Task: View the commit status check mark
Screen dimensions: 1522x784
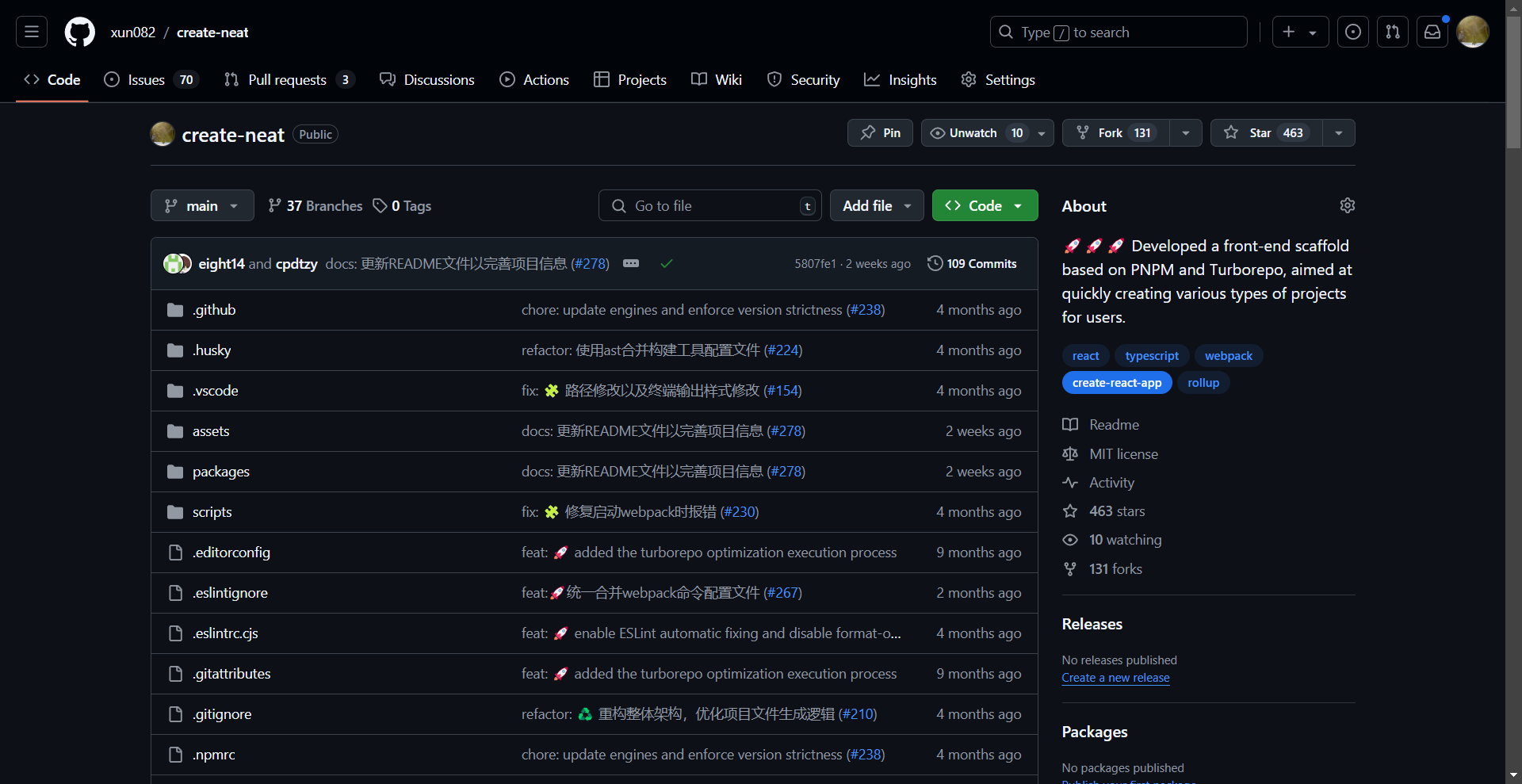Action: tap(667, 263)
